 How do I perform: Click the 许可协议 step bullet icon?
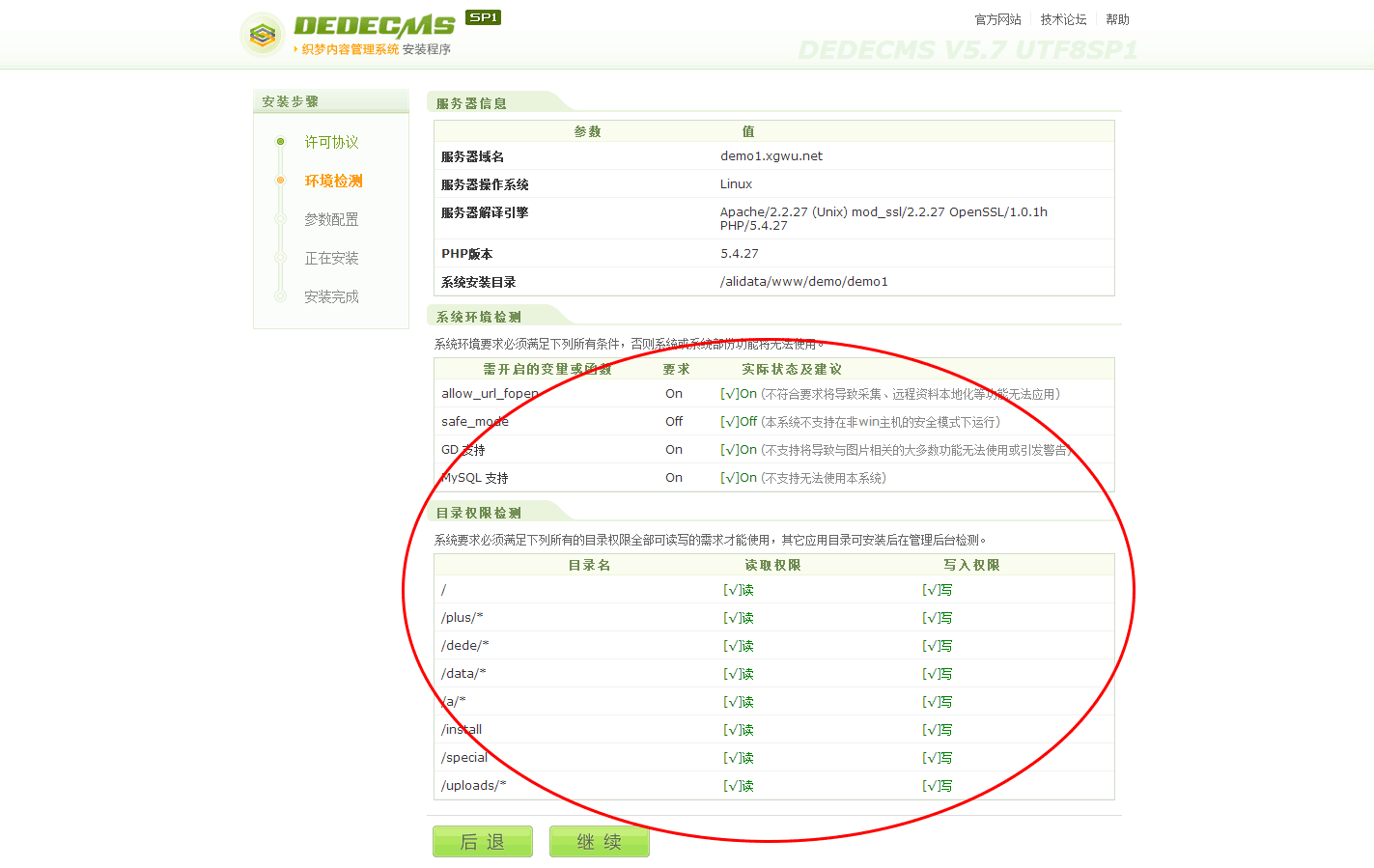click(280, 142)
